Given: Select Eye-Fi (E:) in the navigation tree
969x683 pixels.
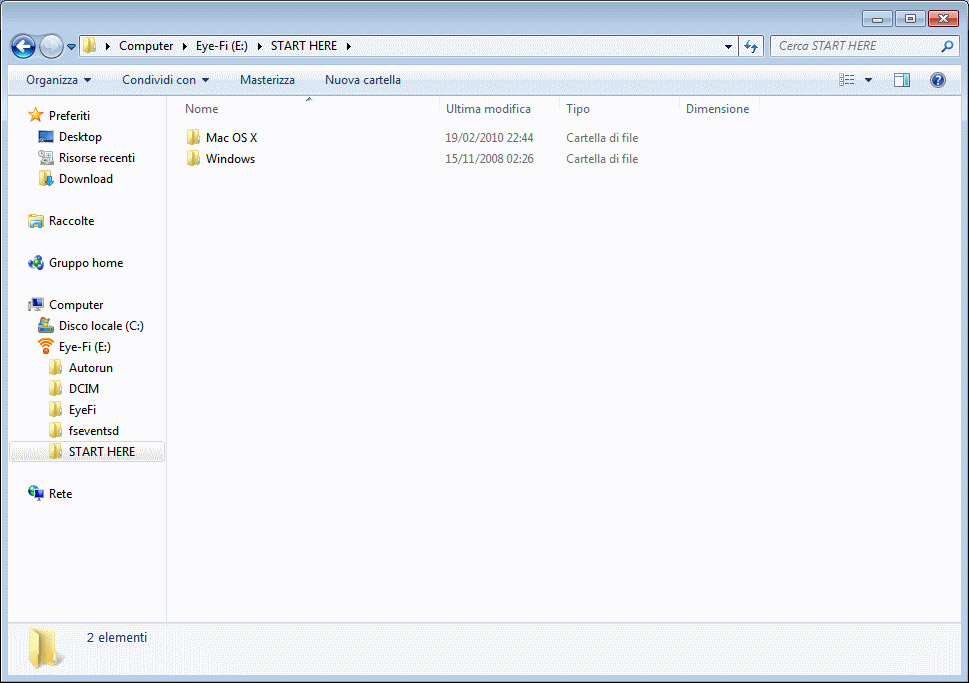Looking at the screenshot, I should tap(85, 347).
